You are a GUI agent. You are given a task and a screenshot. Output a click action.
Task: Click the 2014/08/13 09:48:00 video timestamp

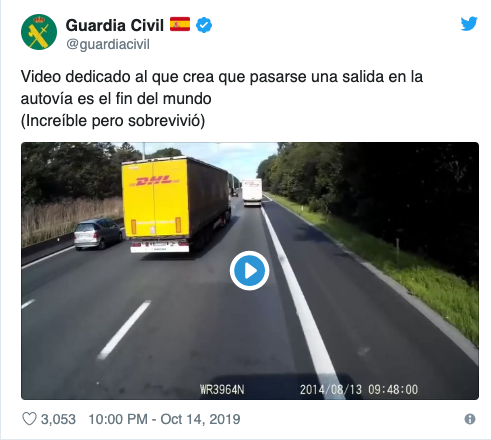point(359,389)
